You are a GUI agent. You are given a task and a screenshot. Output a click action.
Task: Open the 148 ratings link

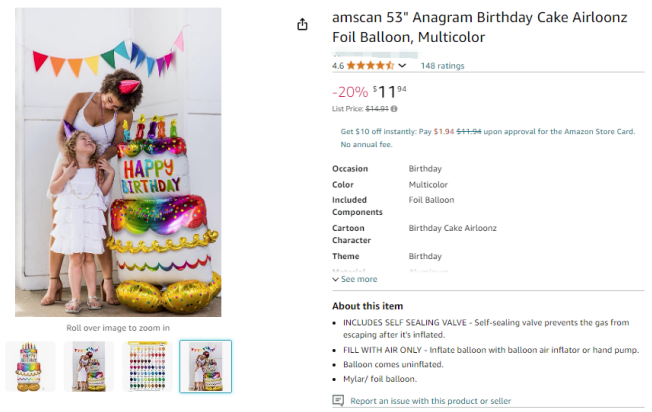coord(442,66)
